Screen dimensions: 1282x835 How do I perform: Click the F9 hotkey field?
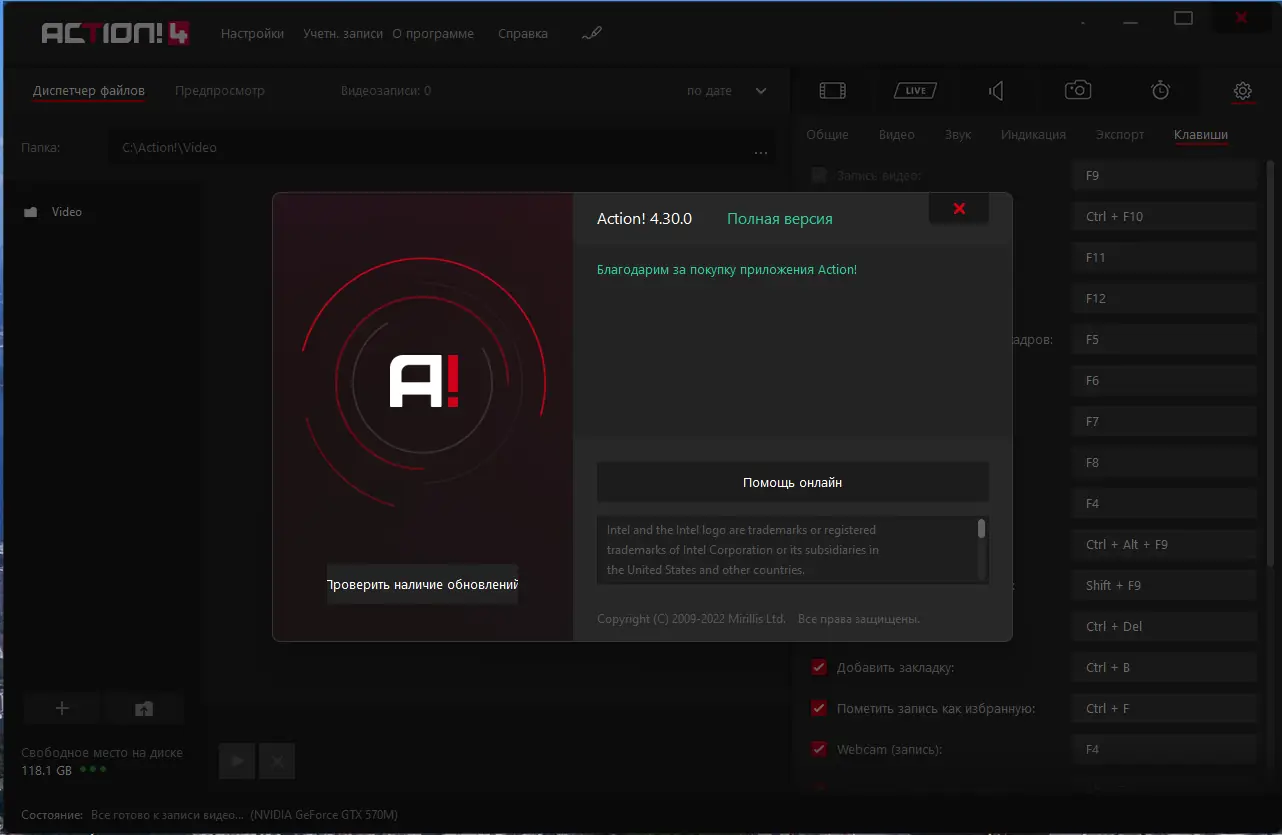[1164, 175]
